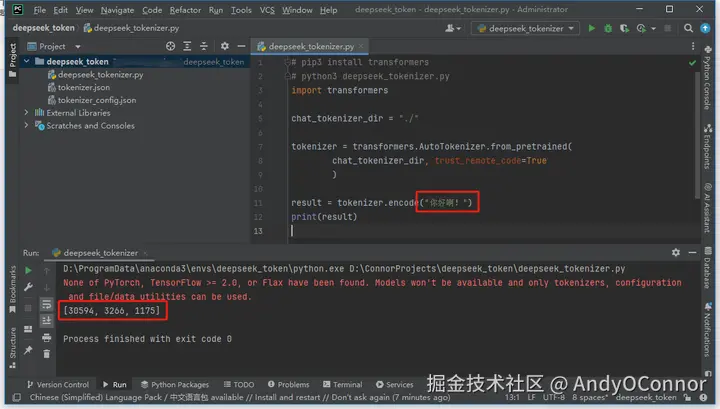Open Version Control tool window
The width and height of the screenshot is (720, 409).
(x=58, y=385)
